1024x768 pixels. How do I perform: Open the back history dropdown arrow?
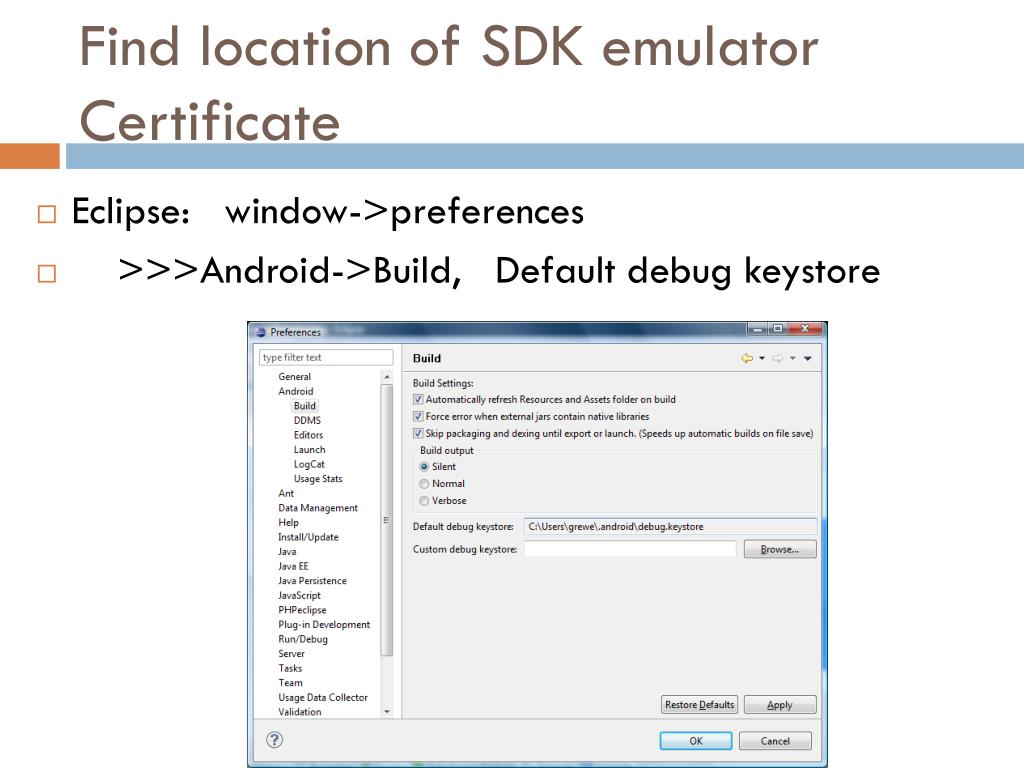coord(762,358)
